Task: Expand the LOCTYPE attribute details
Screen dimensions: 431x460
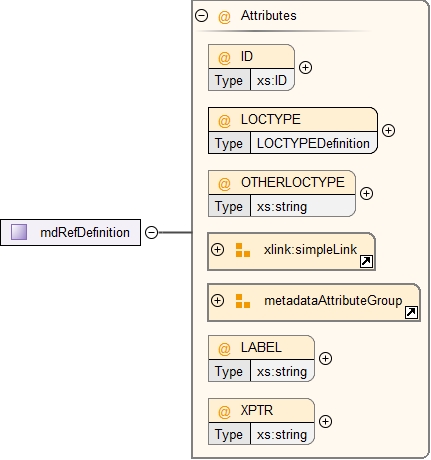Action: click(x=388, y=130)
